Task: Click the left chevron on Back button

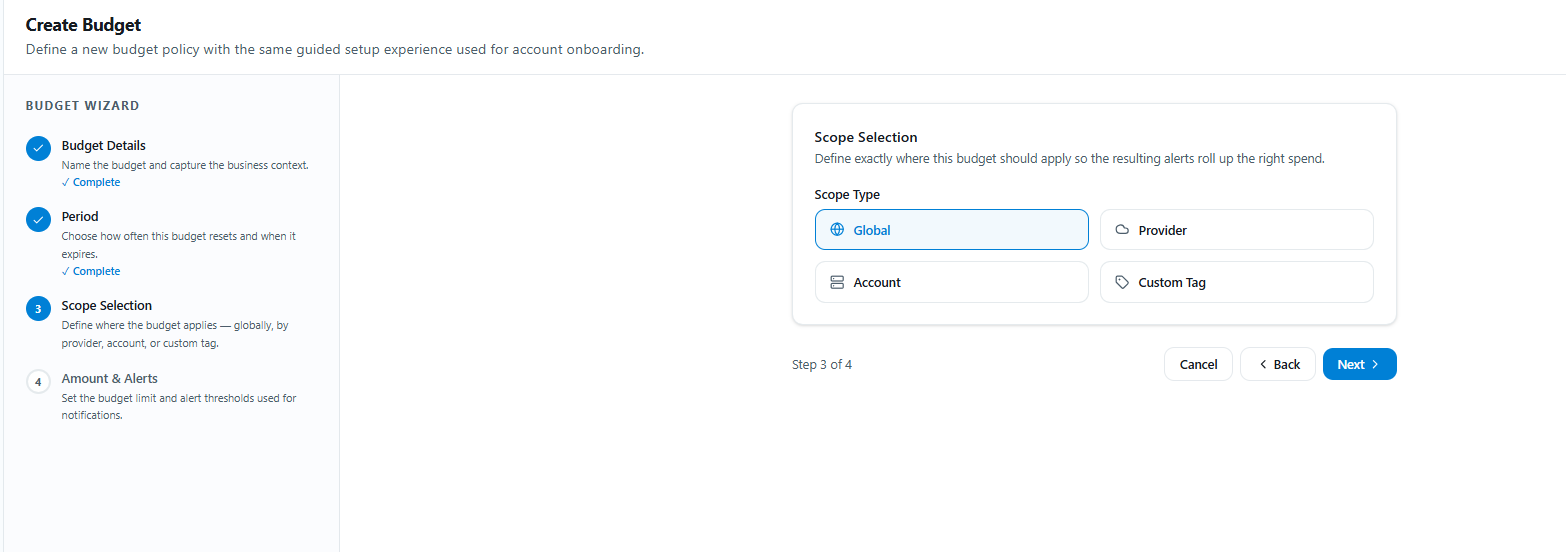Action: 1263,364
